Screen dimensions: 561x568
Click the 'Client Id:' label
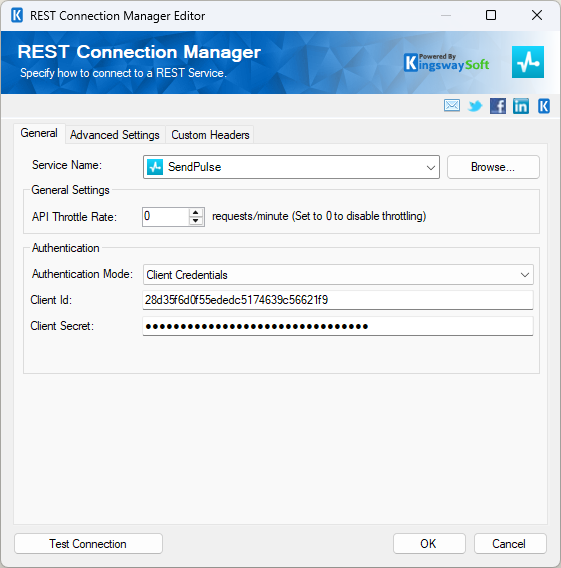[x=51, y=300]
